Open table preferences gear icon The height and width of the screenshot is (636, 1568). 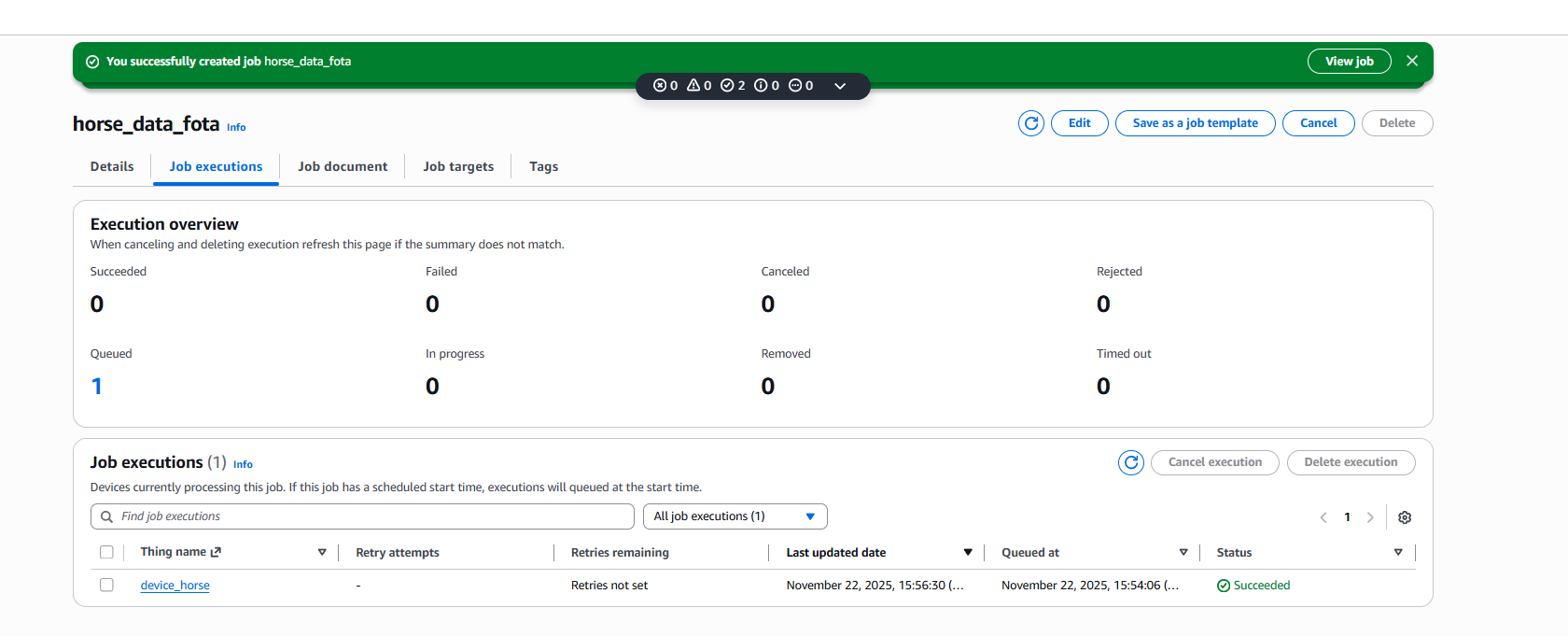(x=1404, y=517)
